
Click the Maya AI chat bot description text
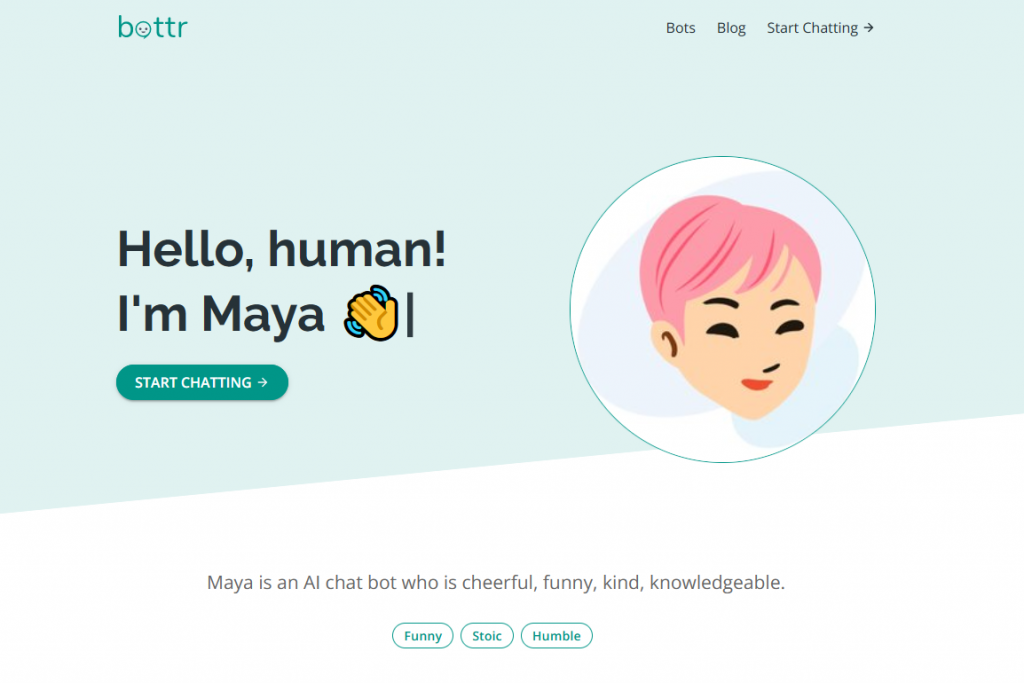click(x=496, y=582)
